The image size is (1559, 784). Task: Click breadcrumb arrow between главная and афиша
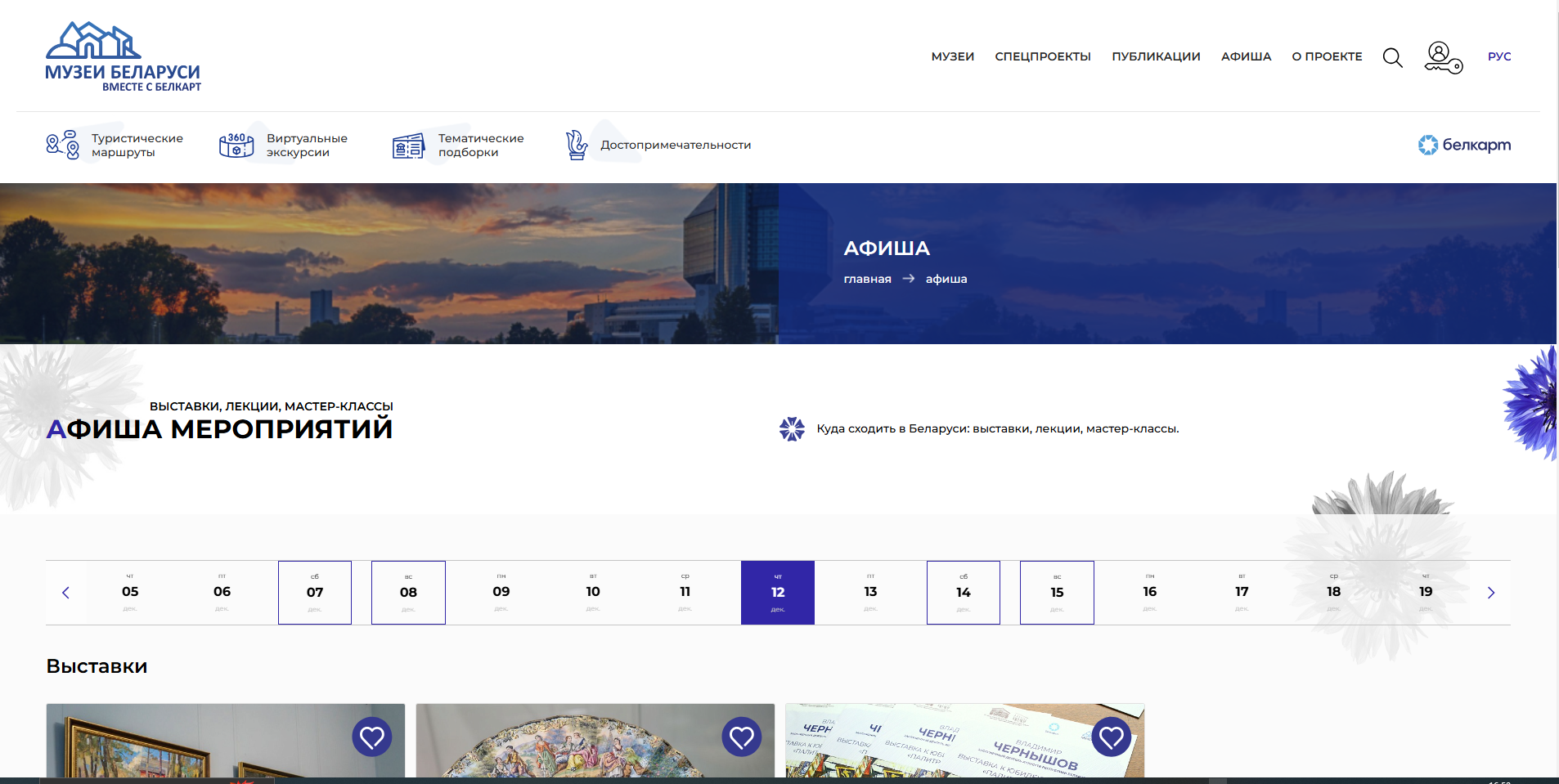point(909,279)
